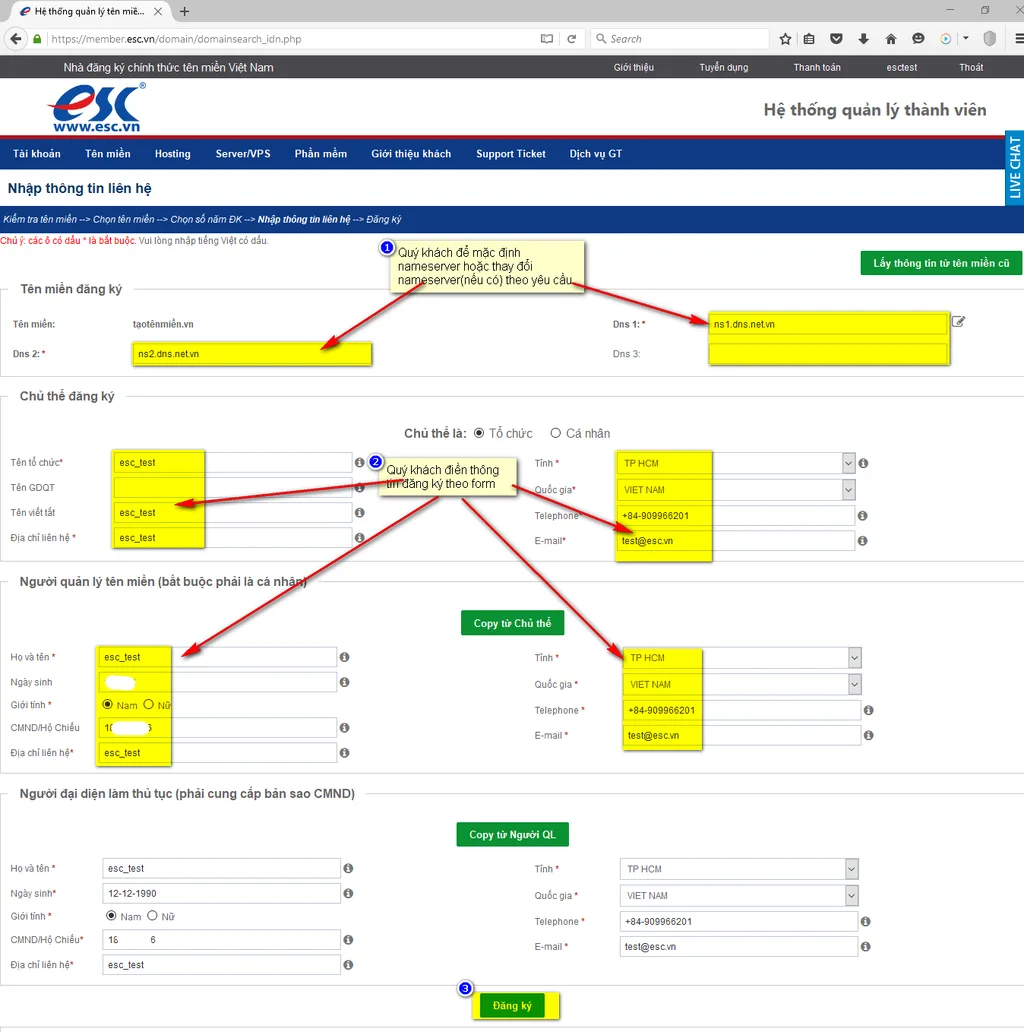Open the downloads arrow icon

(x=863, y=39)
